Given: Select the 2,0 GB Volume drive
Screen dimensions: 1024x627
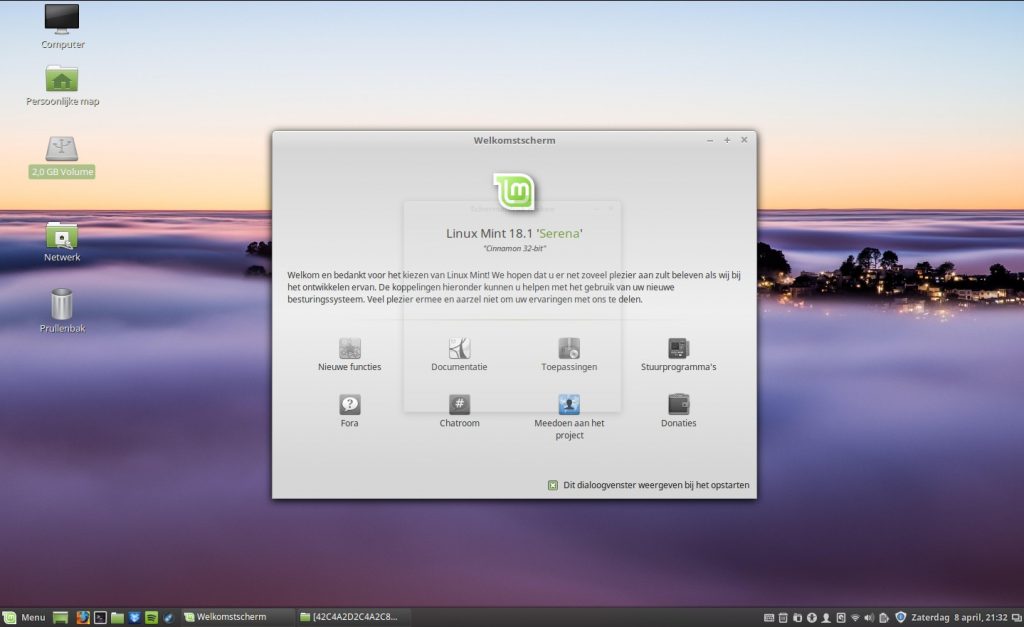Looking at the screenshot, I should pyautogui.click(x=62, y=157).
